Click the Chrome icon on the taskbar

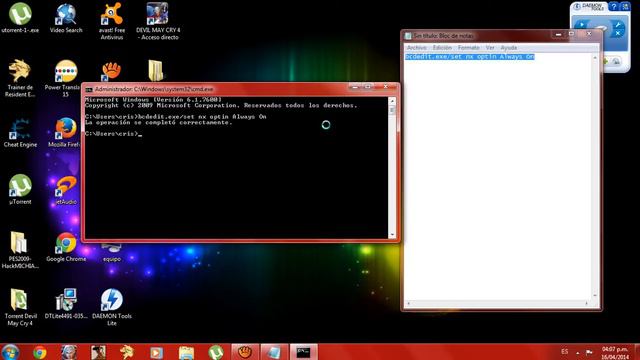[x=40, y=352]
